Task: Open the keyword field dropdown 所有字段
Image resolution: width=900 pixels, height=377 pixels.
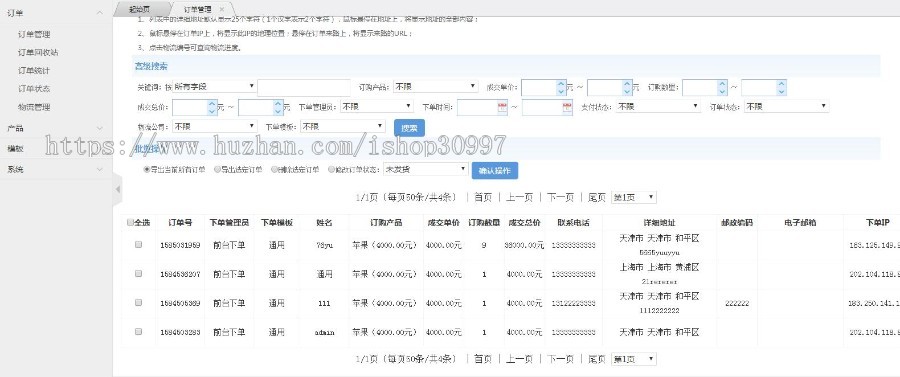Action: [x=214, y=86]
